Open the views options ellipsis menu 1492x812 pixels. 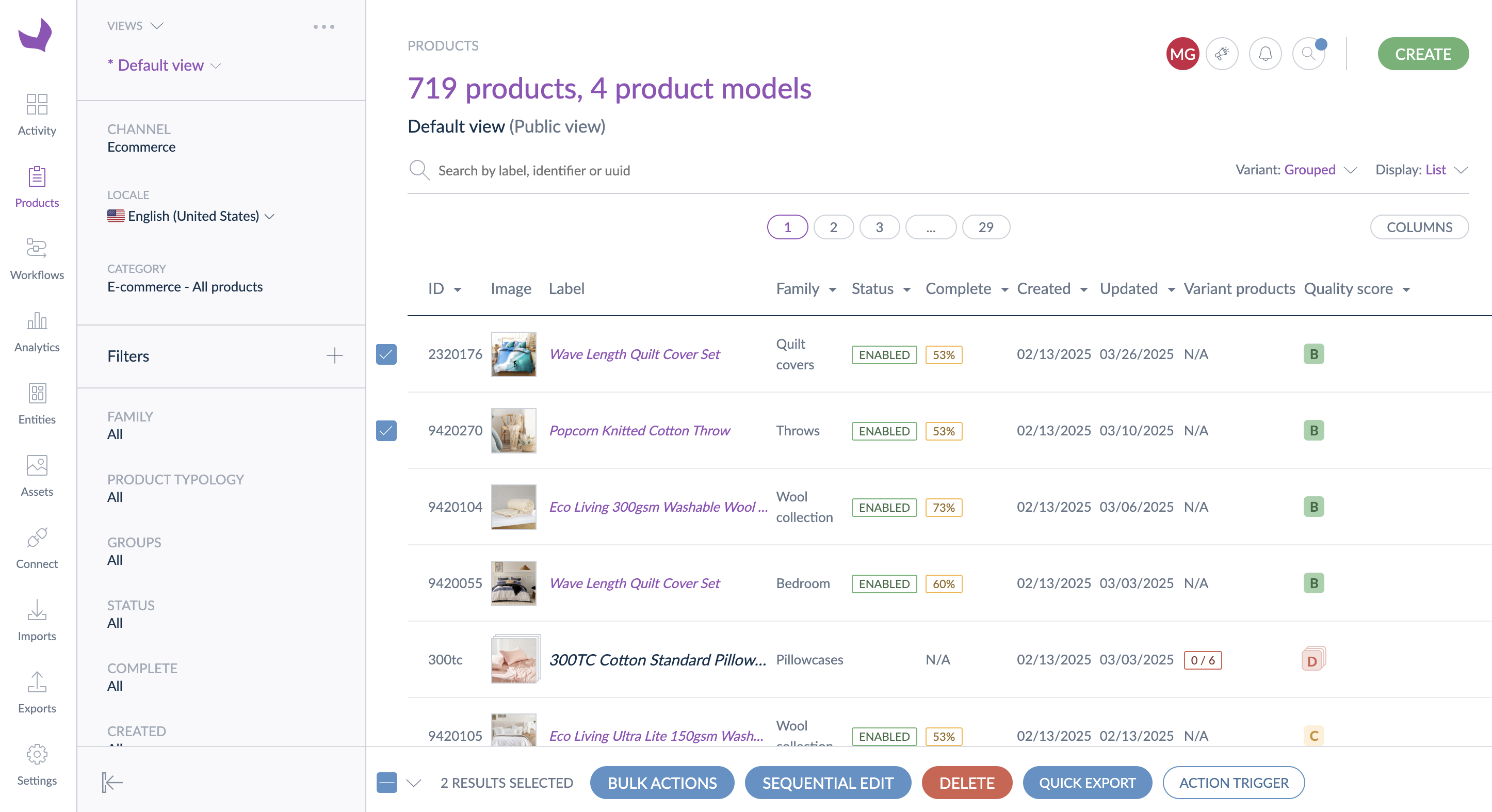pyautogui.click(x=324, y=27)
